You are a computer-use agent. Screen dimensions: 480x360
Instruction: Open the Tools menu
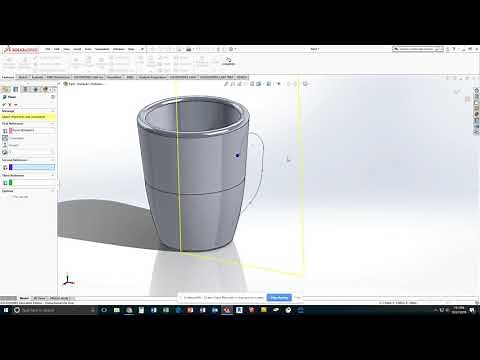[x=88, y=49]
